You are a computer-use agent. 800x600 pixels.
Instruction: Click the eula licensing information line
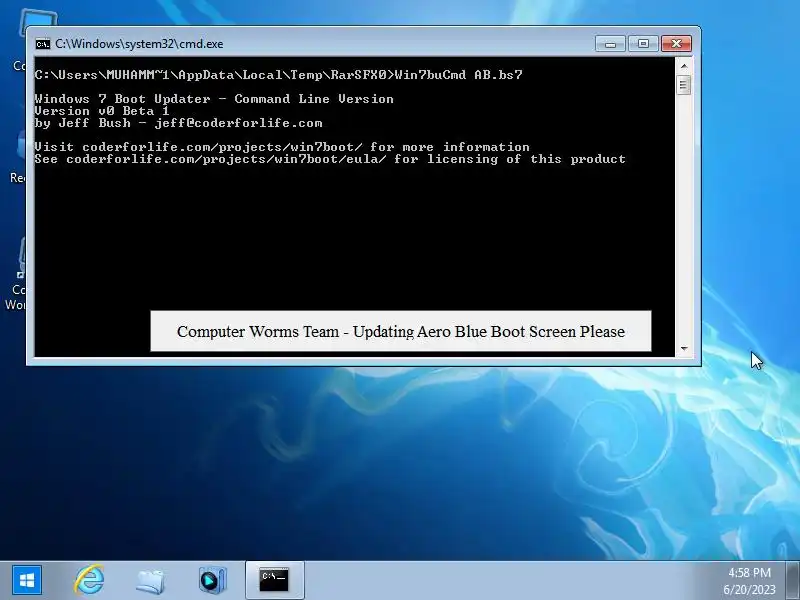330,159
